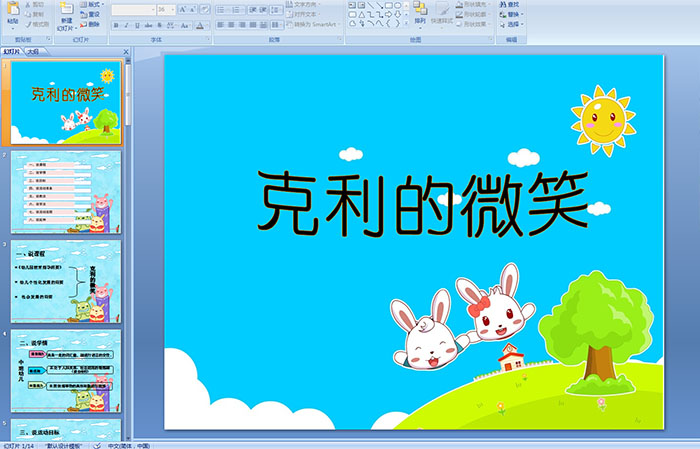Decrease font size with the small A button

(x=193, y=10)
